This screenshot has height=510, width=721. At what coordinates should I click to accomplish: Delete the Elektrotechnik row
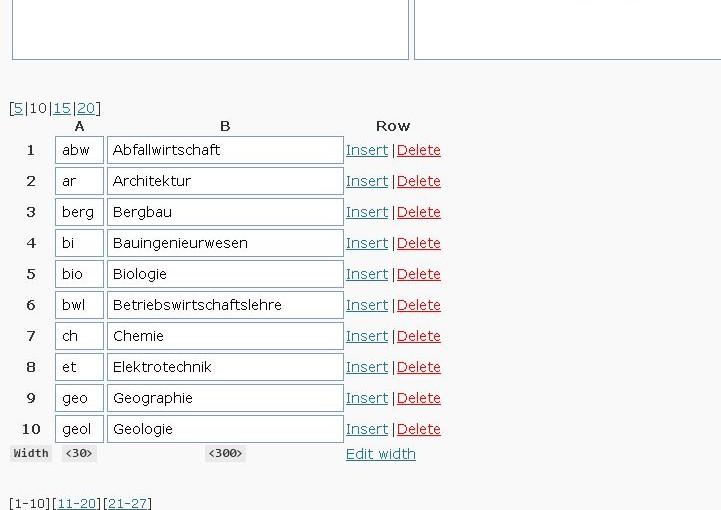(x=418, y=367)
